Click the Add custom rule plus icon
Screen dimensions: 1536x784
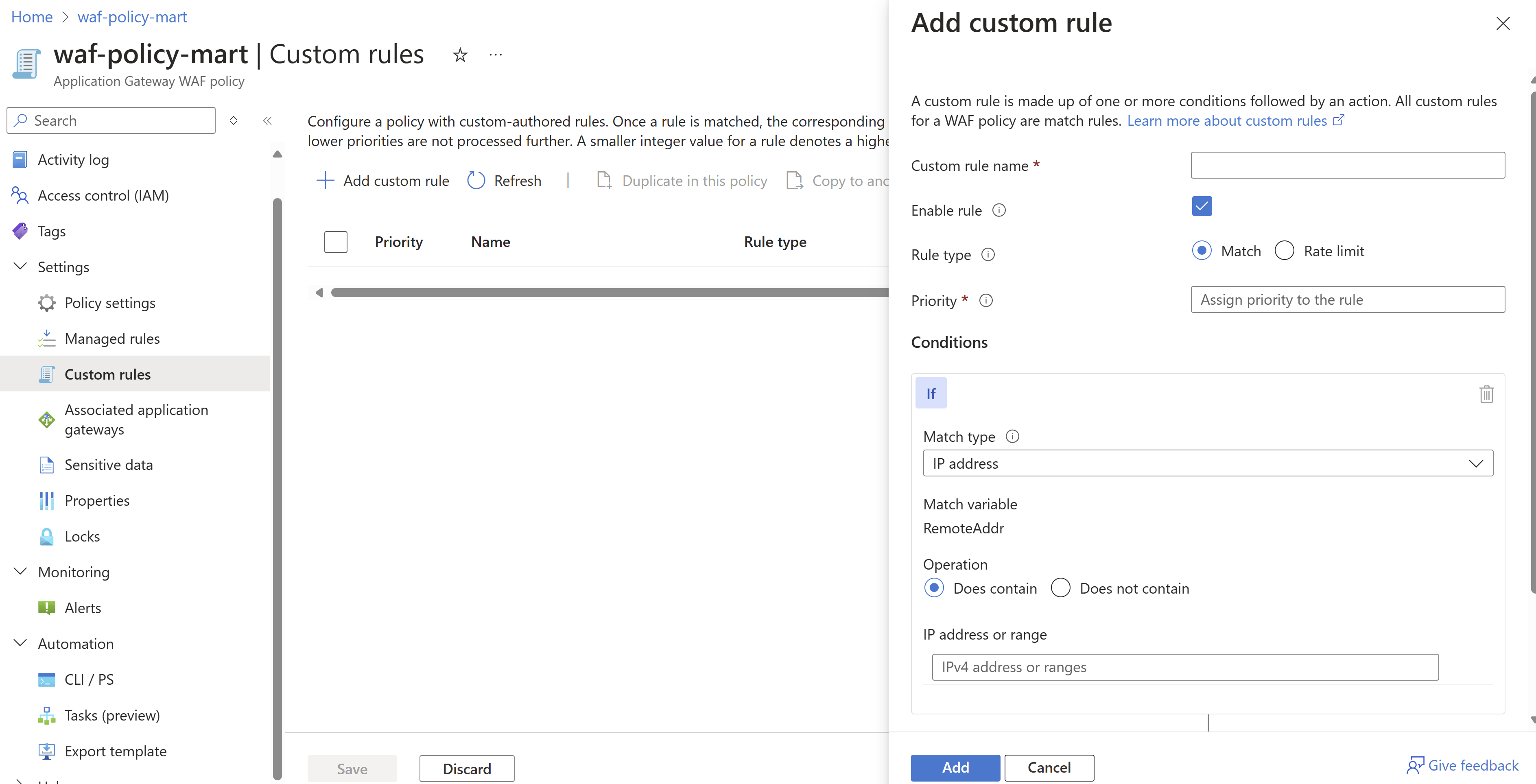326,180
